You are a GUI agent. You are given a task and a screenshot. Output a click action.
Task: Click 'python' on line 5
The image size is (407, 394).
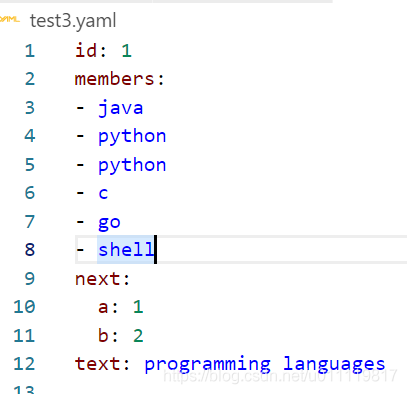(x=132, y=166)
